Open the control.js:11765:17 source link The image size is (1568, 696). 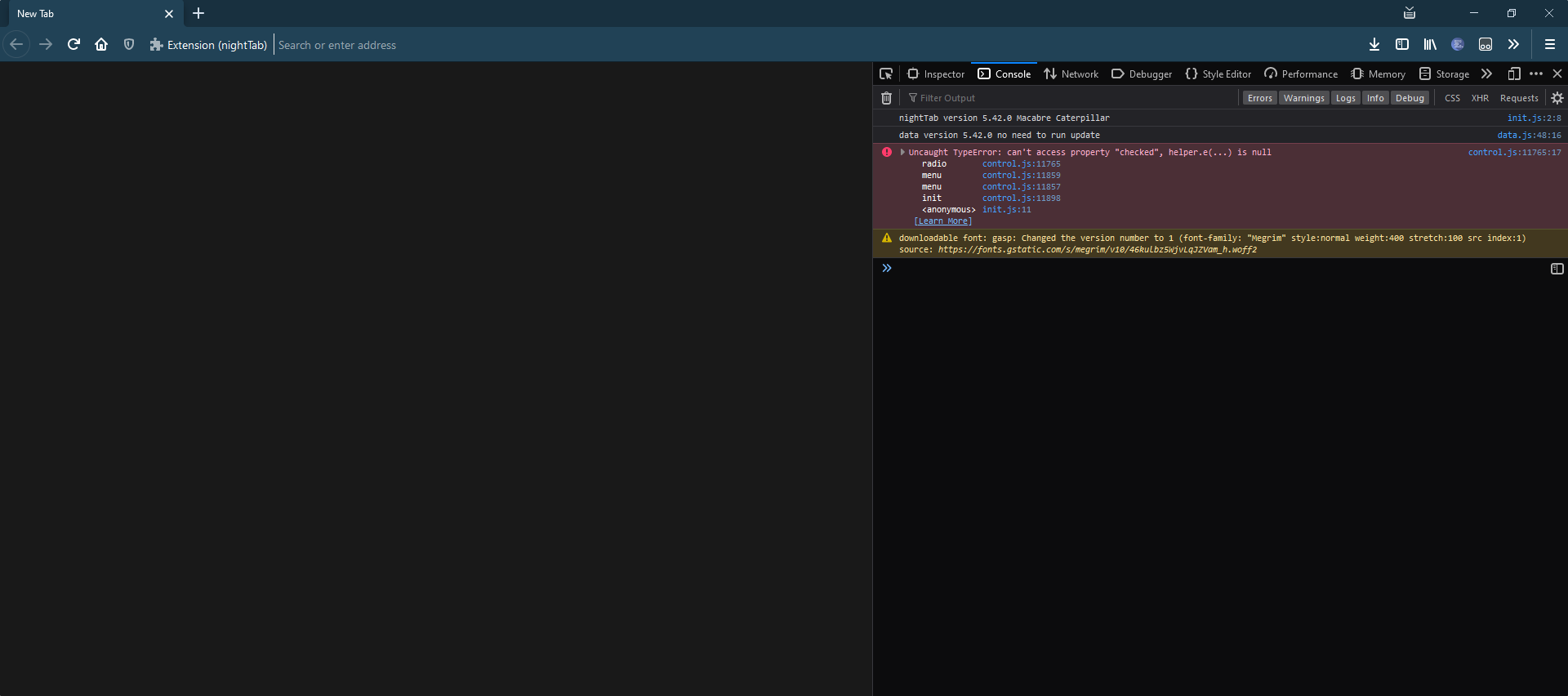[x=1514, y=153]
